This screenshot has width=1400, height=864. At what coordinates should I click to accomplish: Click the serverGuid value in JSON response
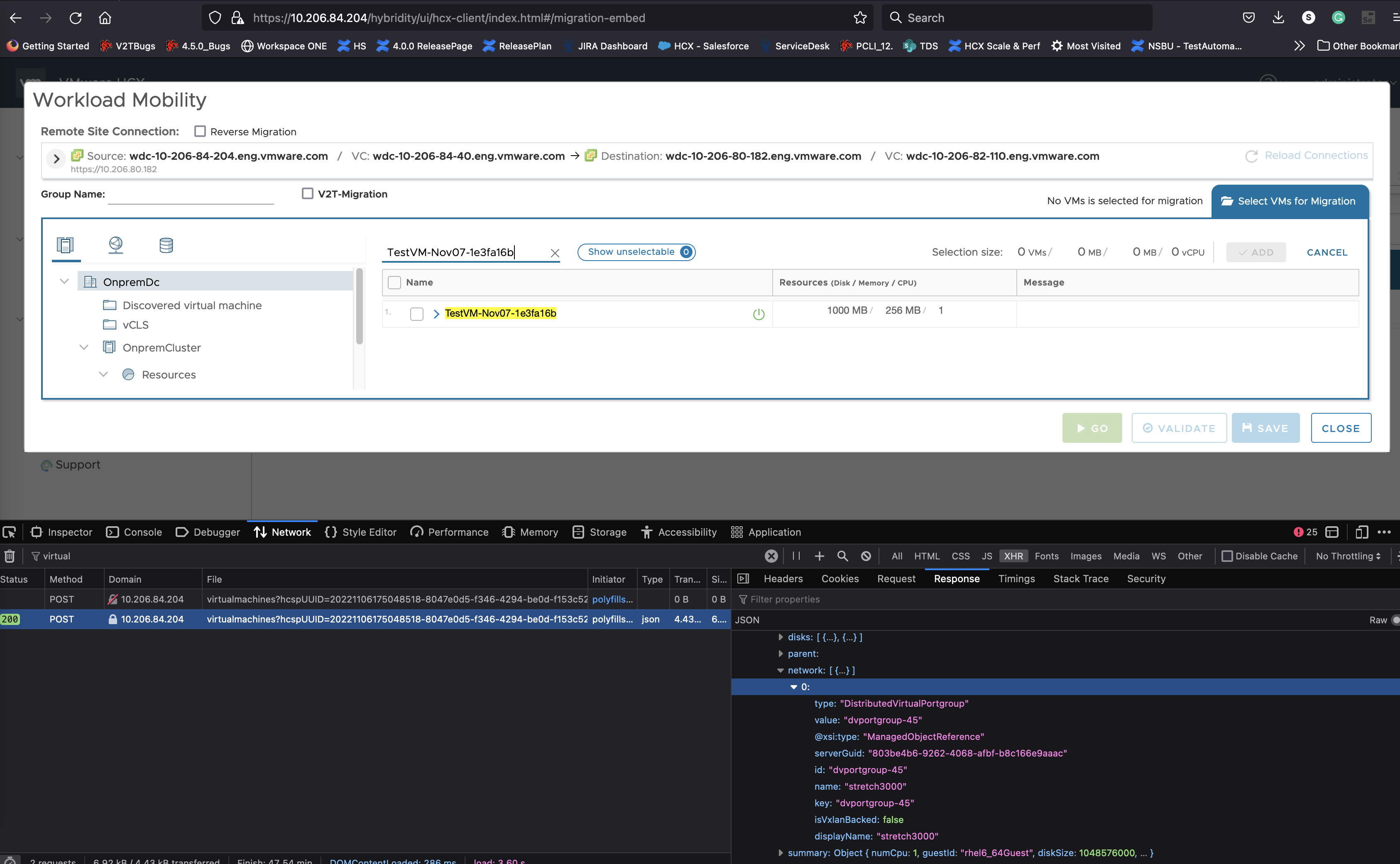(967, 754)
